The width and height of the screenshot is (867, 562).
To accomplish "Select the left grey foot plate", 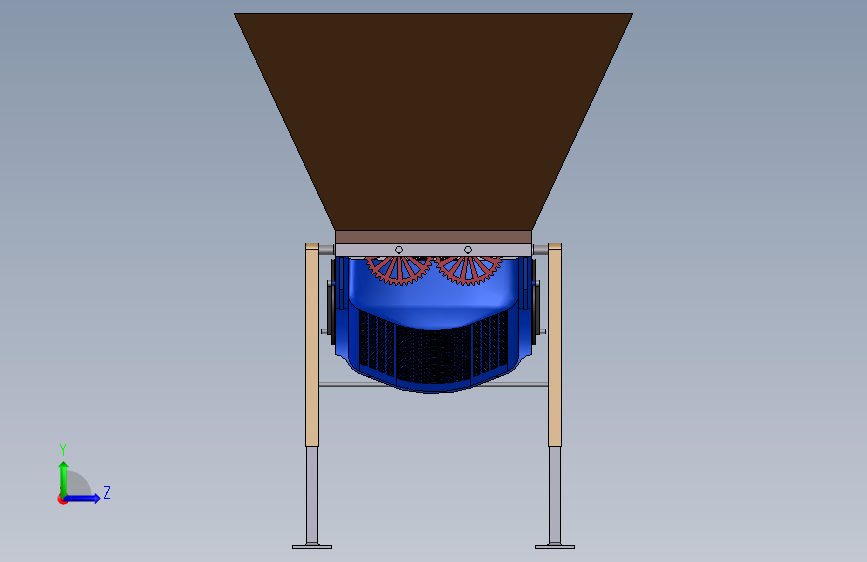I will click(x=312, y=547).
